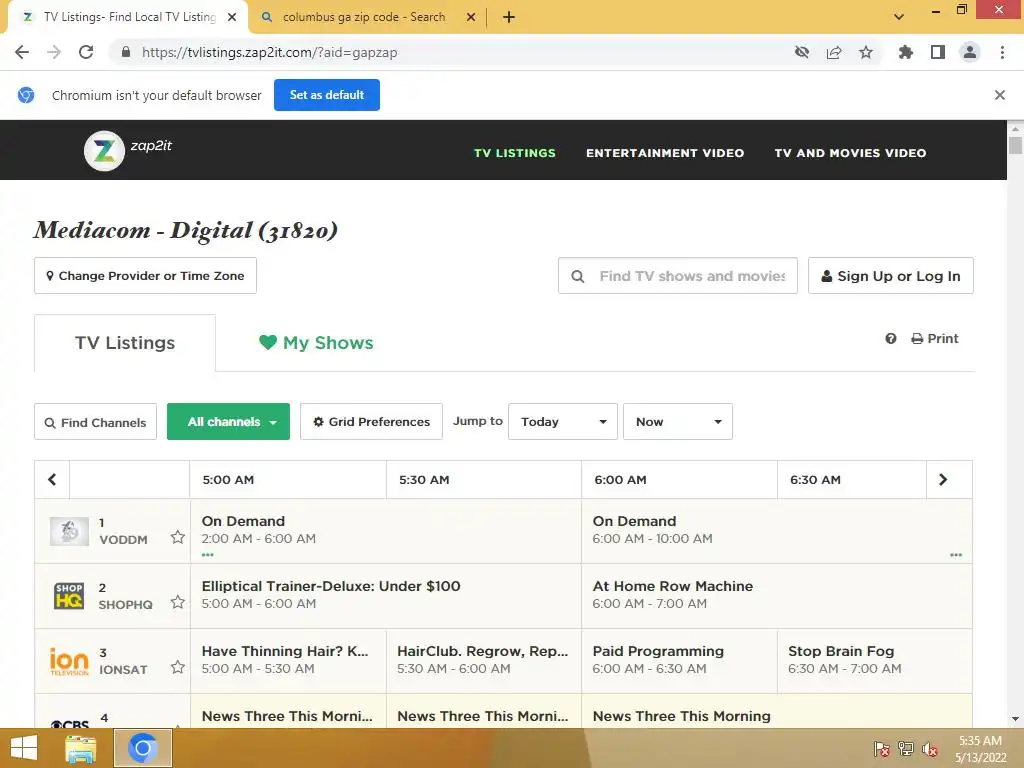The width and height of the screenshot is (1024, 768).
Task: Click the browser forward arrow
Action: pos(54,52)
